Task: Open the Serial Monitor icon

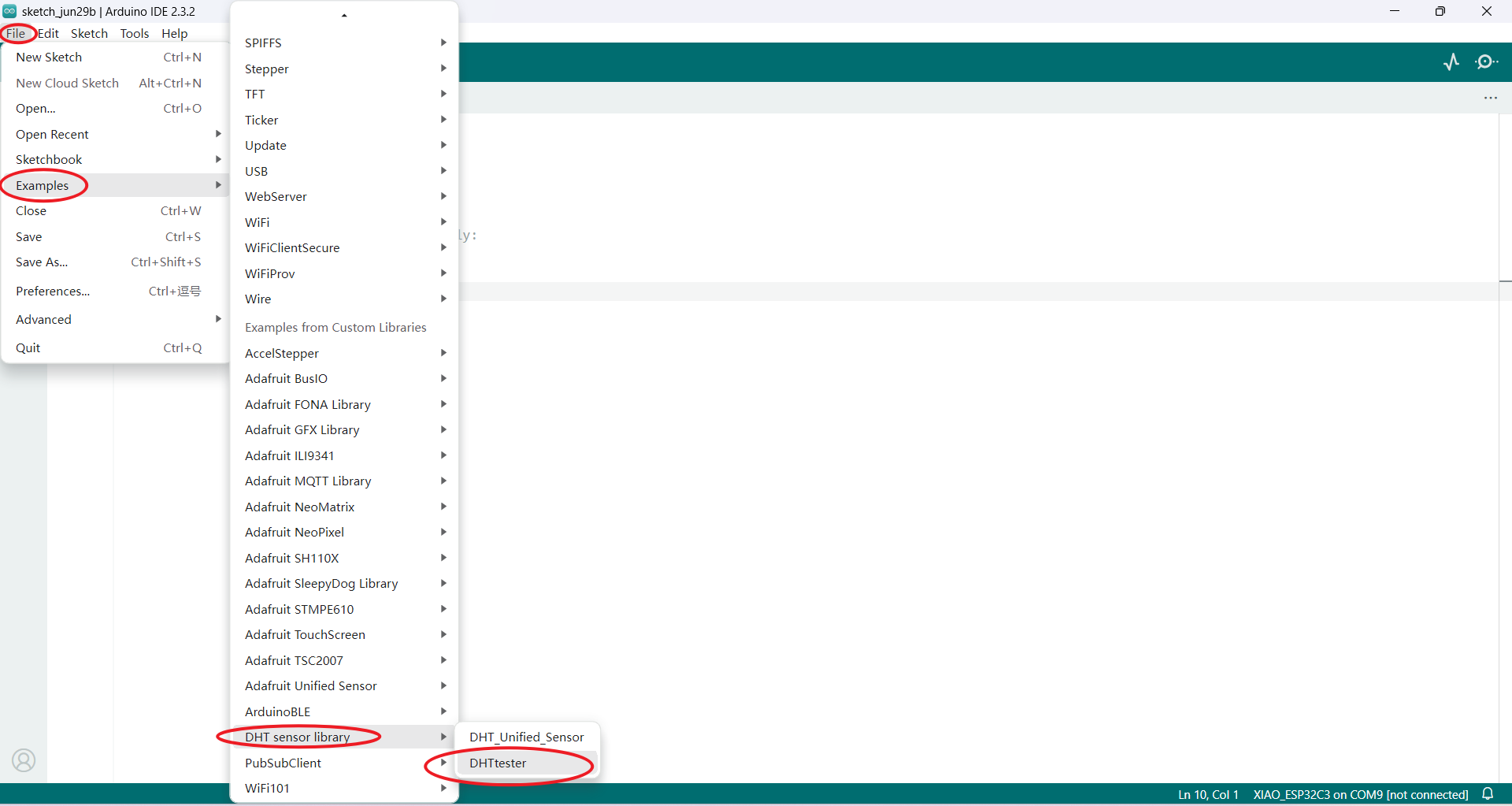Action: click(x=1486, y=61)
